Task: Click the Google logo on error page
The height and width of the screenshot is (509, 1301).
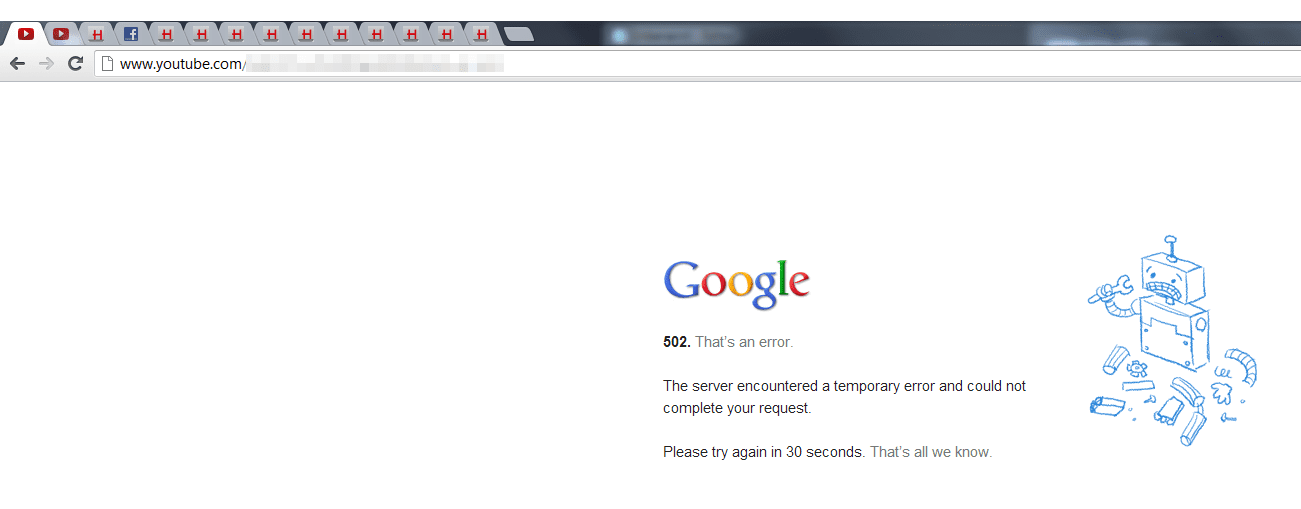Action: click(737, 284)
